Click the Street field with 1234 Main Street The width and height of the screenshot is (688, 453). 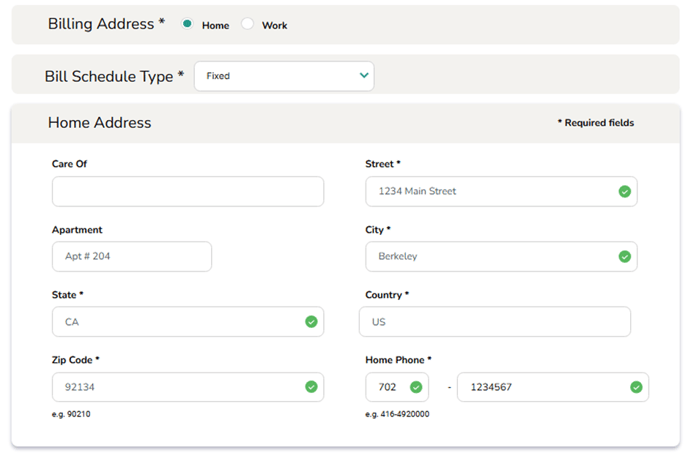(x=488, y=191)
